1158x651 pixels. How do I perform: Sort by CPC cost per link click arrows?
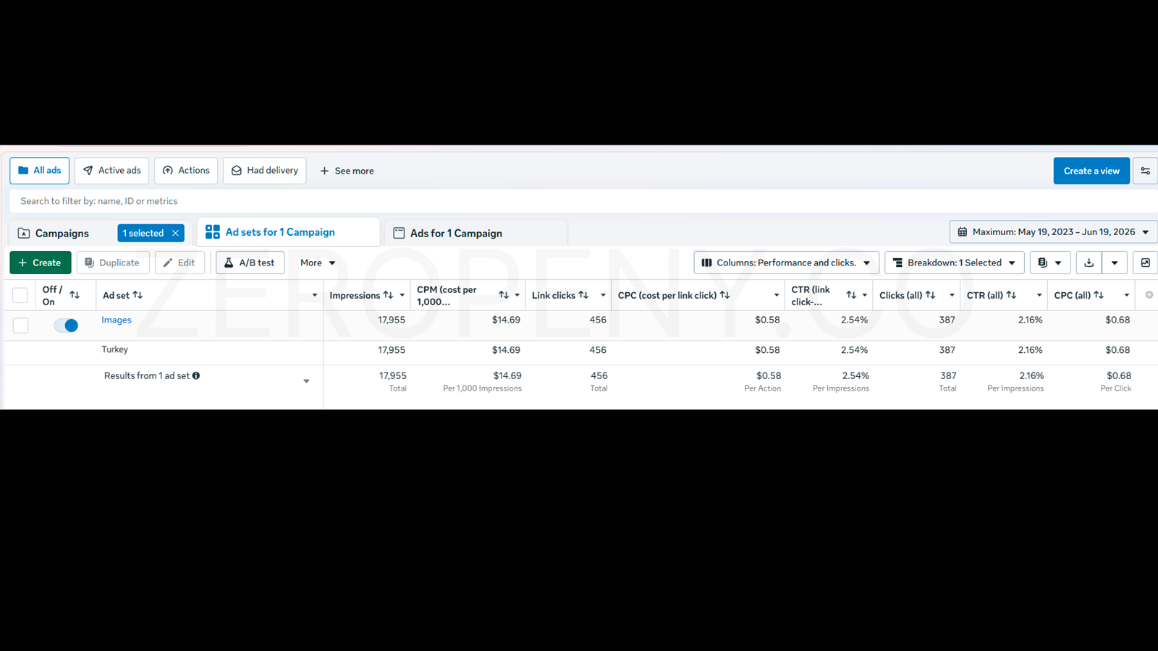[x=725, y=296]
